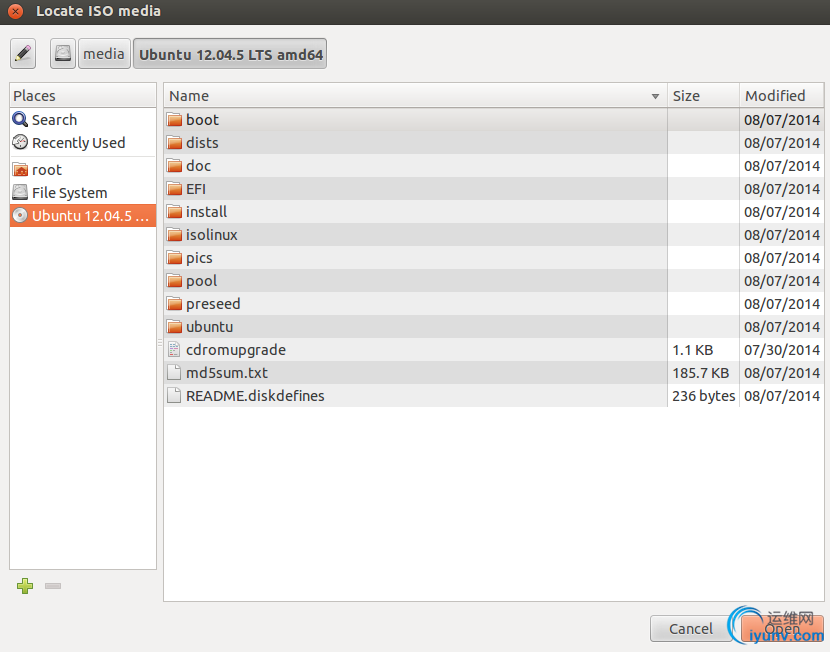The image size is (830, 652).
Task: Click the md5sum.txt file icon
Action: pos(174,373)
